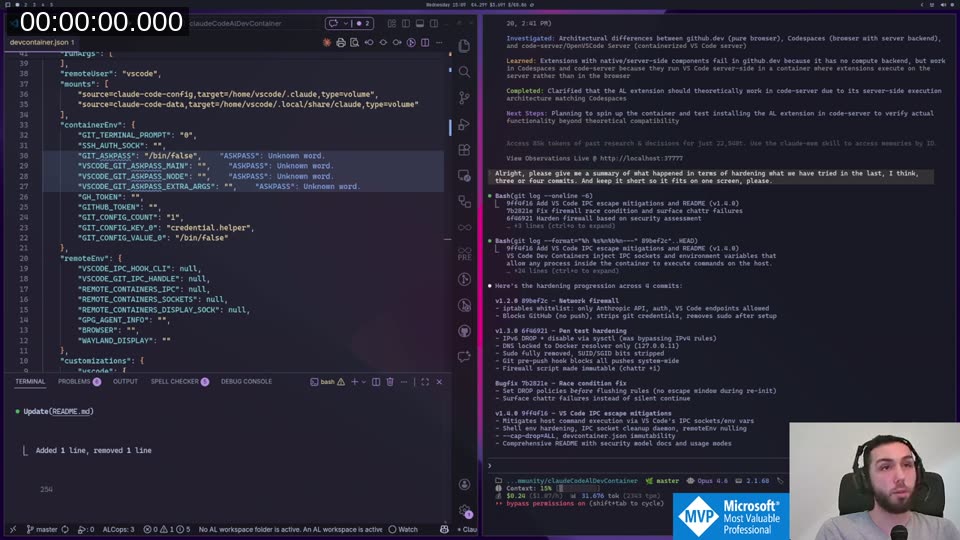
Task: Close the terminal panel
Action: tap(439, 381)
